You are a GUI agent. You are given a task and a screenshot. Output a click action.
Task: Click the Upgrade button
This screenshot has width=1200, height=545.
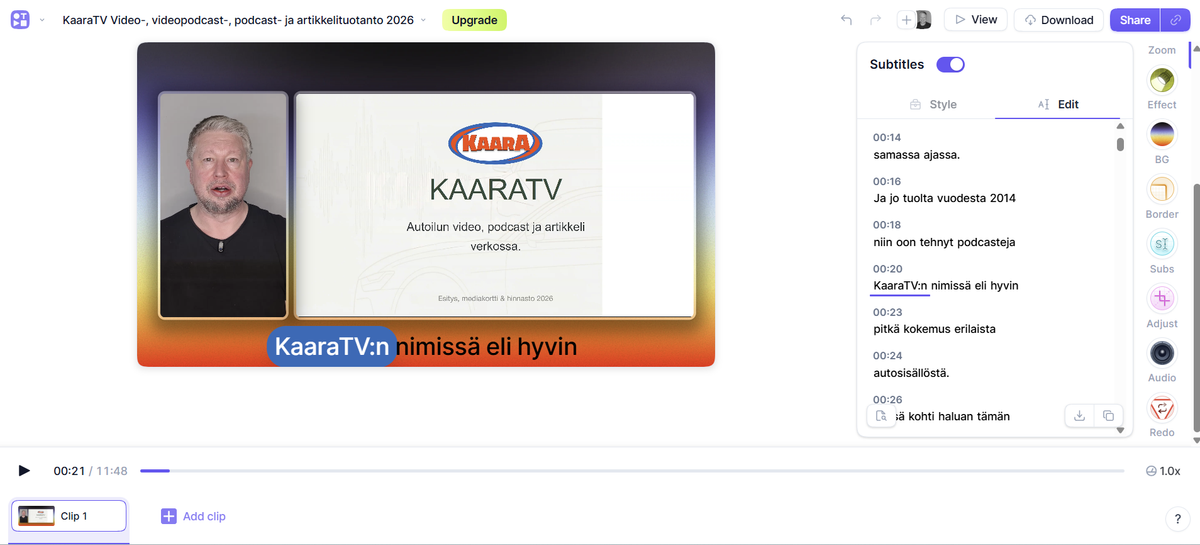[474, 20]
